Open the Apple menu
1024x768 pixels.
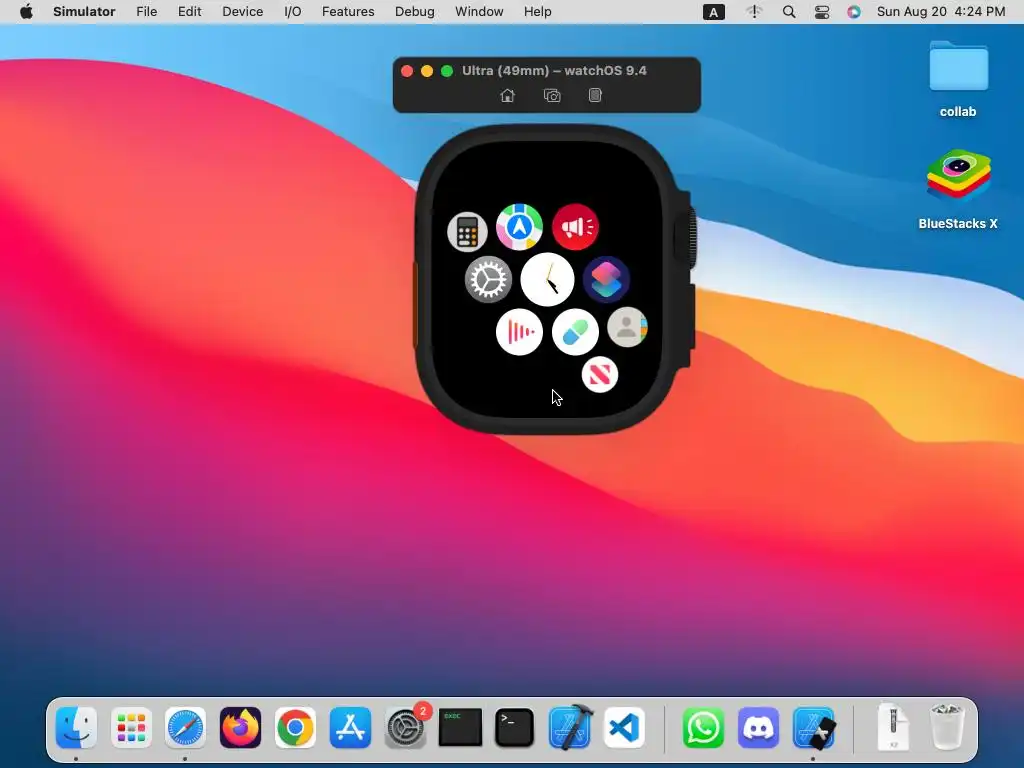point(26,12)
